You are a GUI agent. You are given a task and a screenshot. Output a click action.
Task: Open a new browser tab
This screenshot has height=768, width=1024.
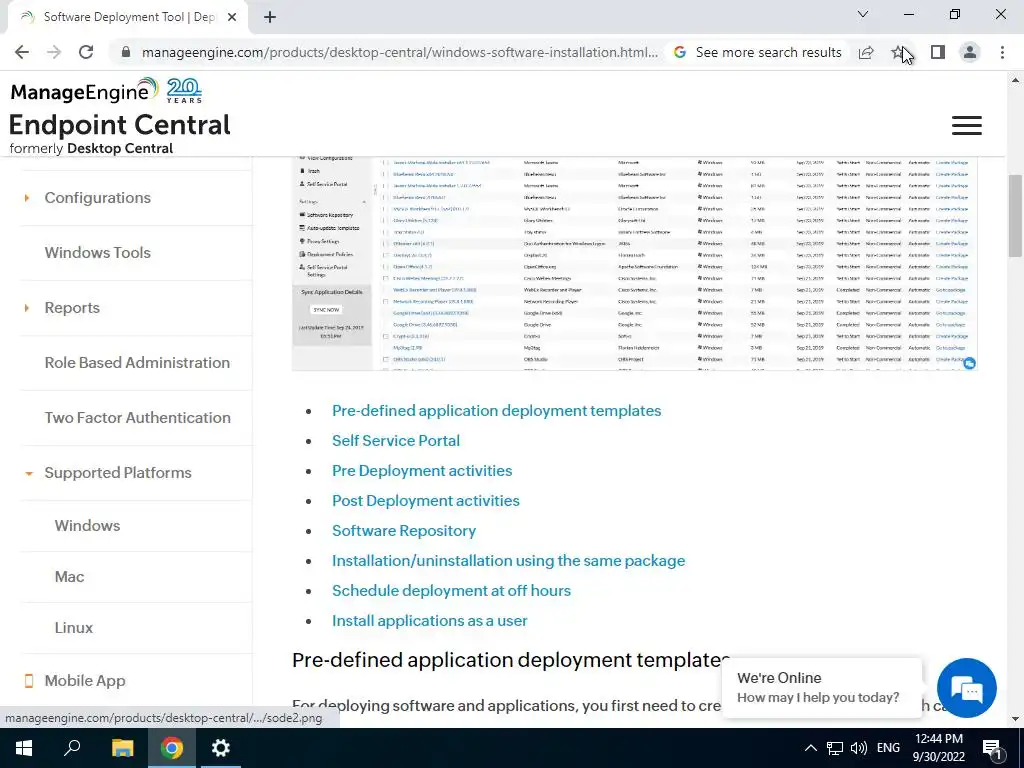270,17
